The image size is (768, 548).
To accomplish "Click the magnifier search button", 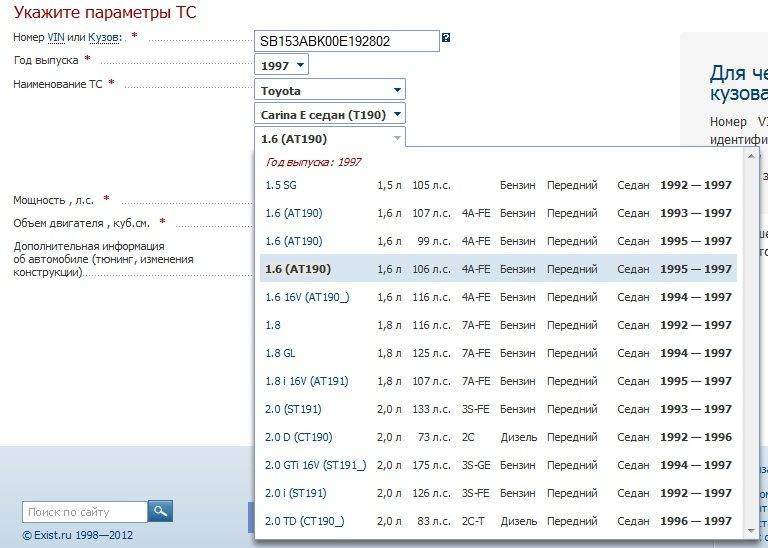I will pyautogui.click(x=161, y=511).
